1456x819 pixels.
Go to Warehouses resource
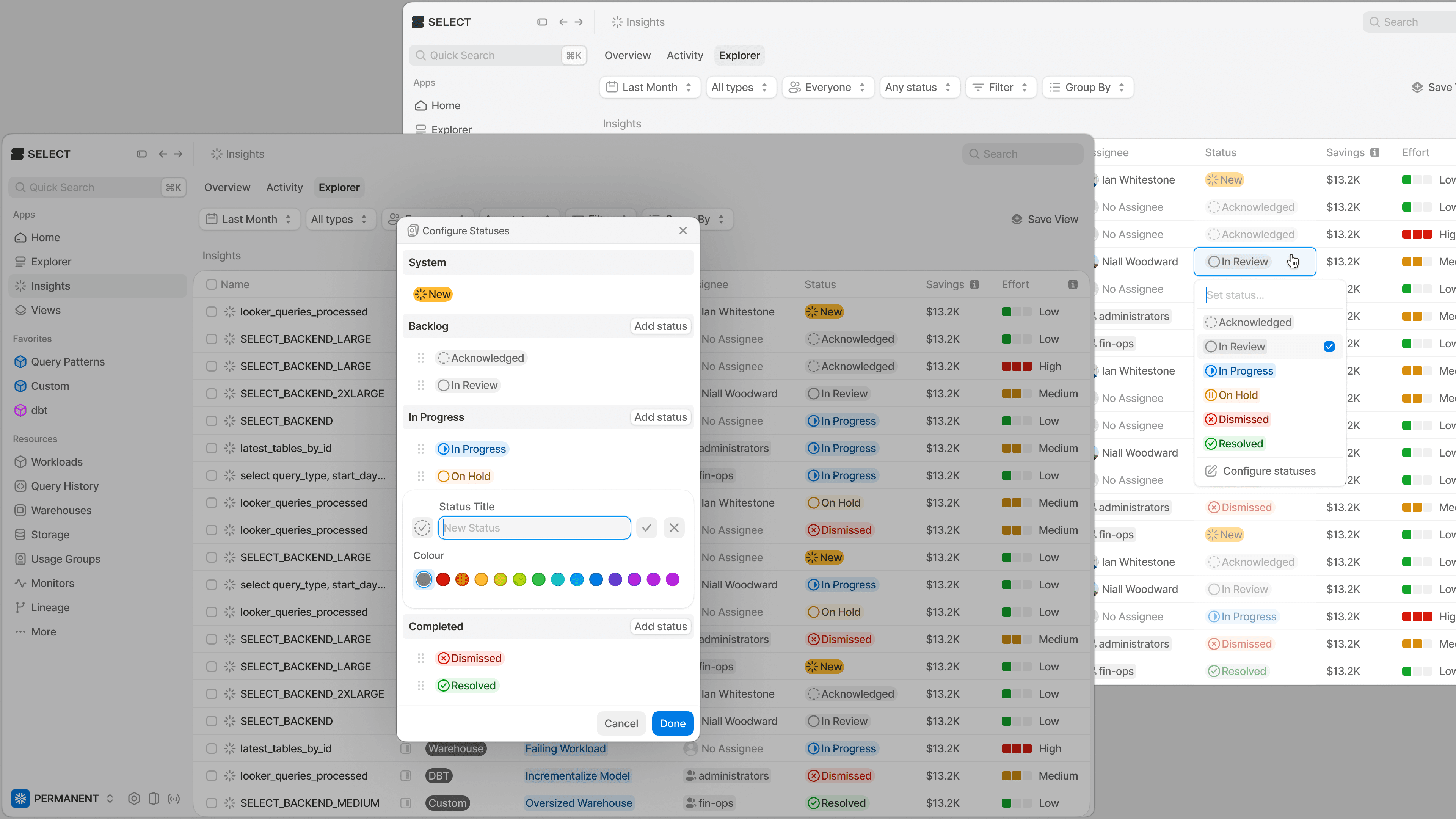pyautogui.click(x=61, y=510)
